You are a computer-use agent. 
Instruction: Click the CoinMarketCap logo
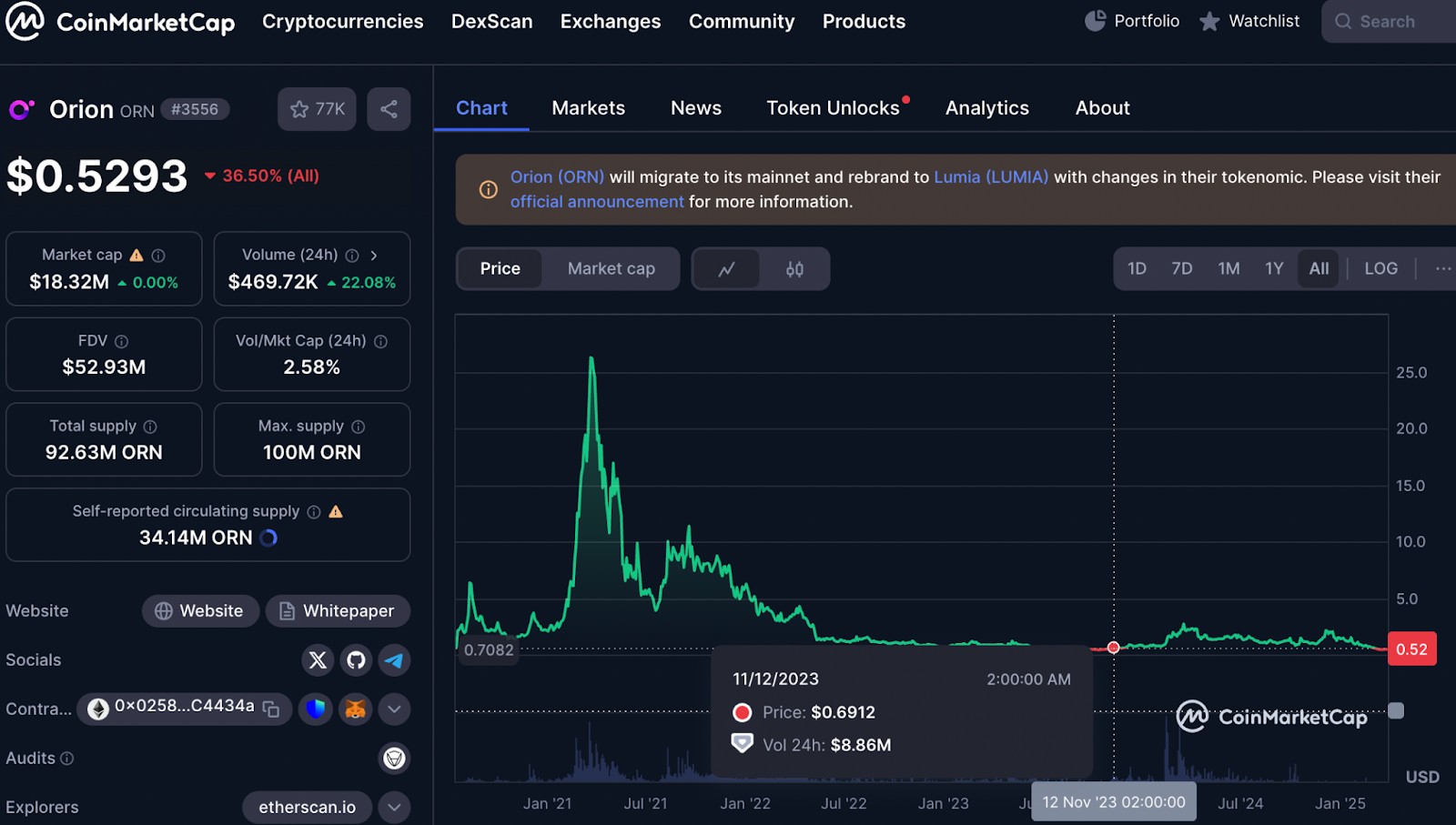(x=120, y=22)
